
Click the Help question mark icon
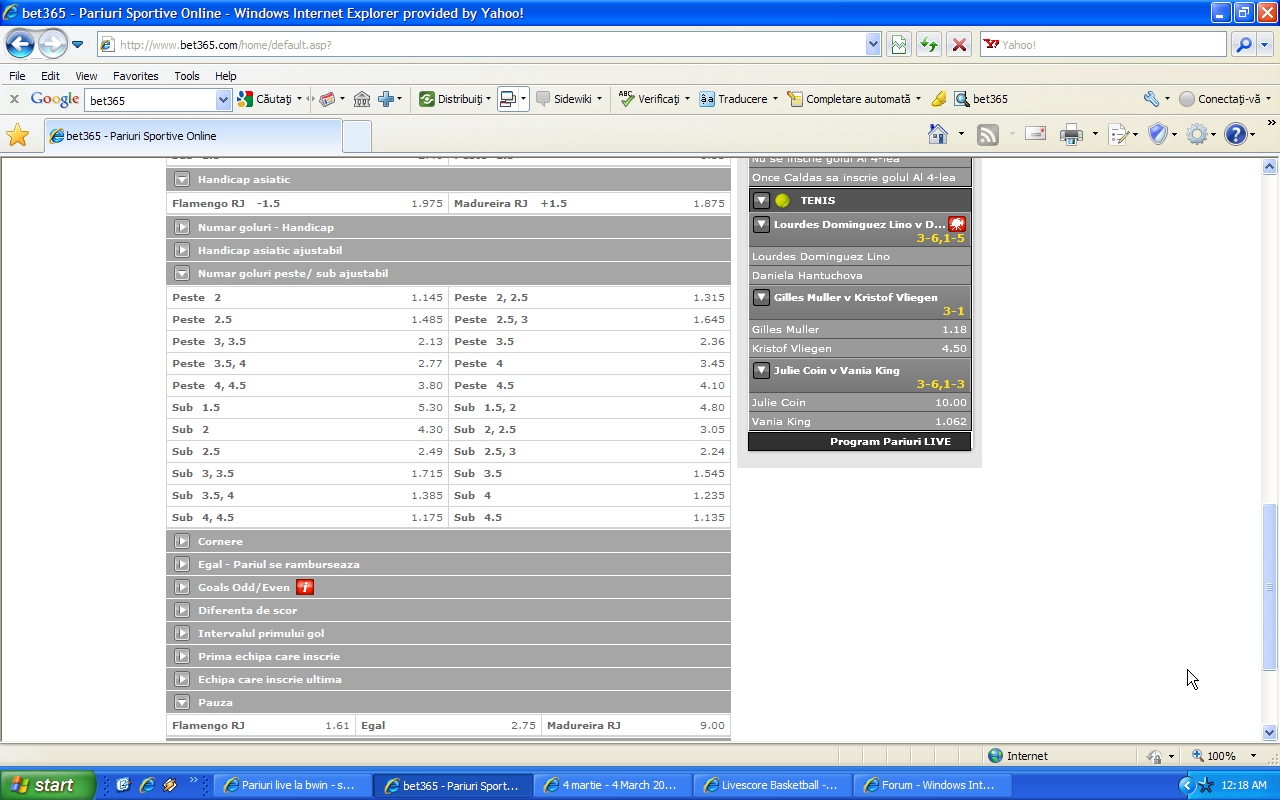(1236, 134)
